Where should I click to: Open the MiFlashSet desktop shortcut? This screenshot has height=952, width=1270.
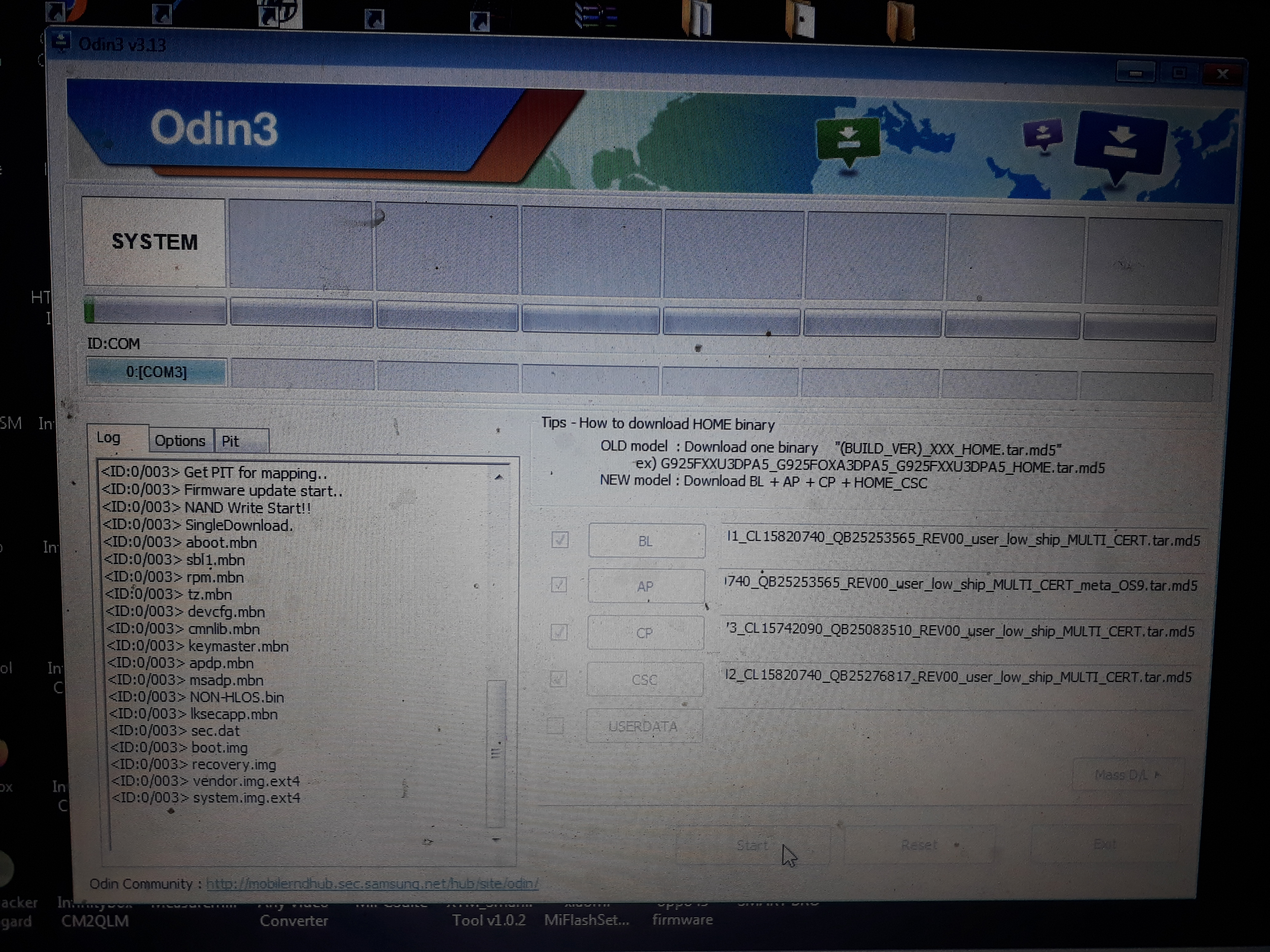click(x=586, y=920)
